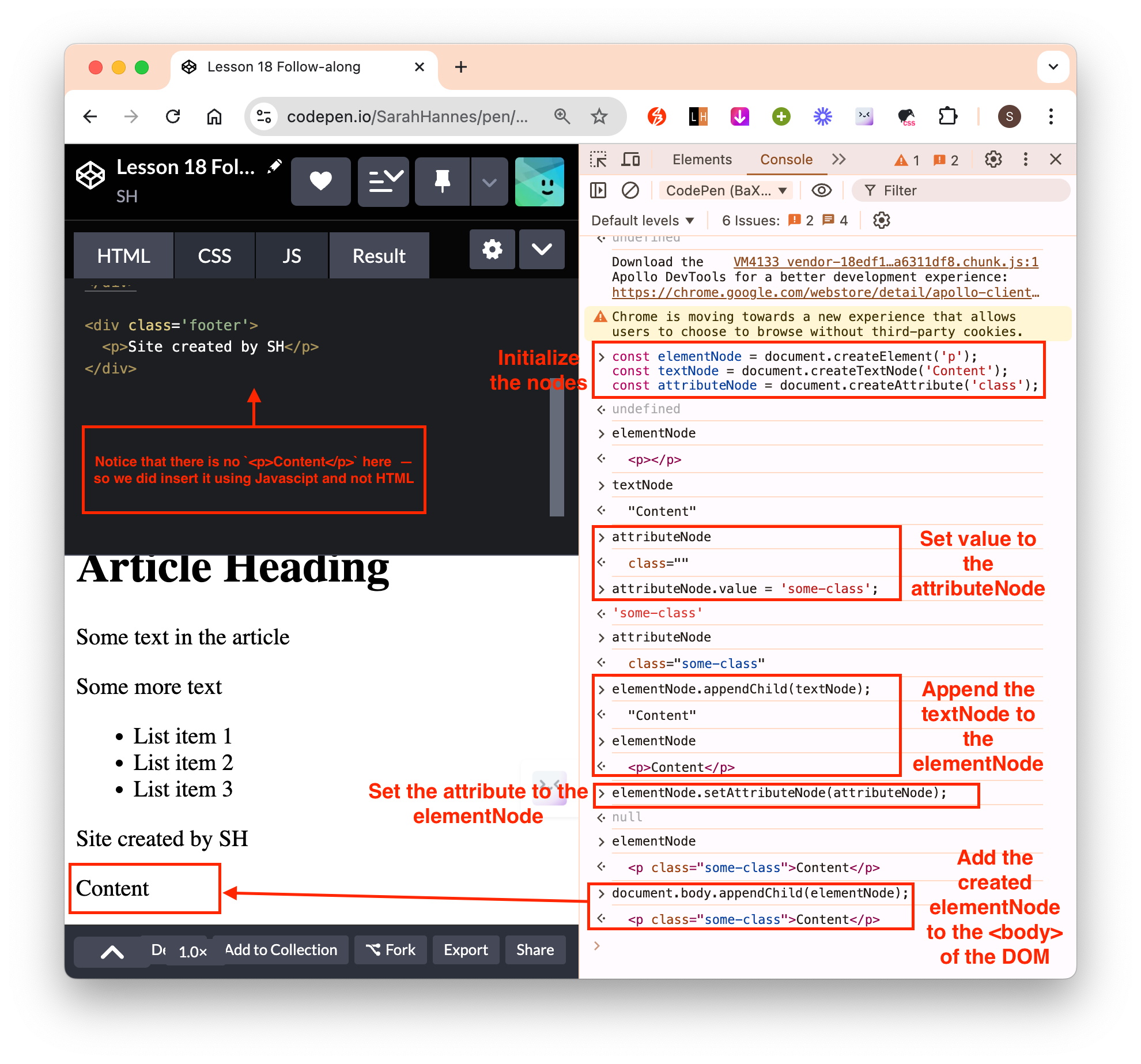Click the follow checklist button
This screenshot has width=1141, height=1064.
(383, 182)
